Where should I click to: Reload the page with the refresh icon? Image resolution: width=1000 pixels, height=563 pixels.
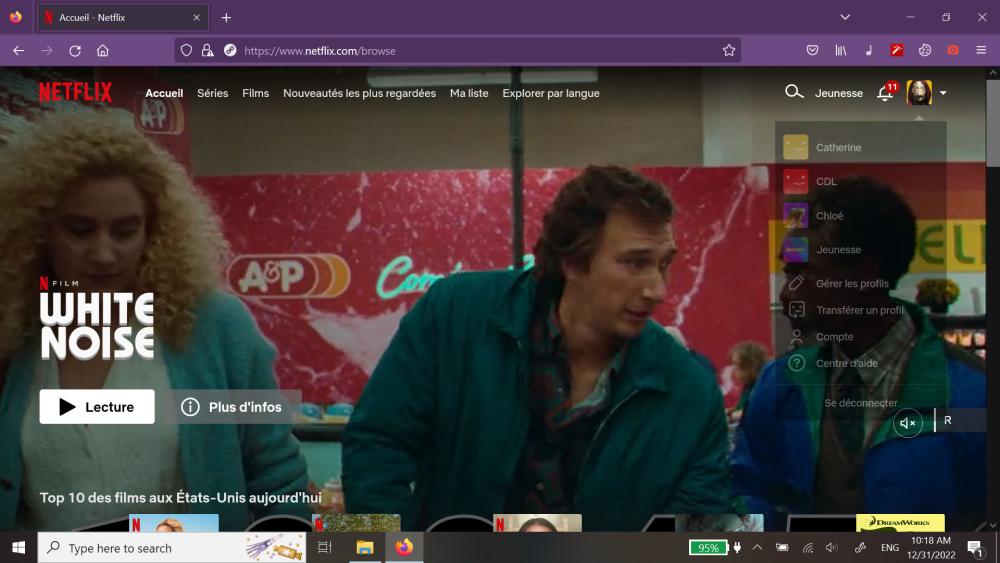(75, 50)
